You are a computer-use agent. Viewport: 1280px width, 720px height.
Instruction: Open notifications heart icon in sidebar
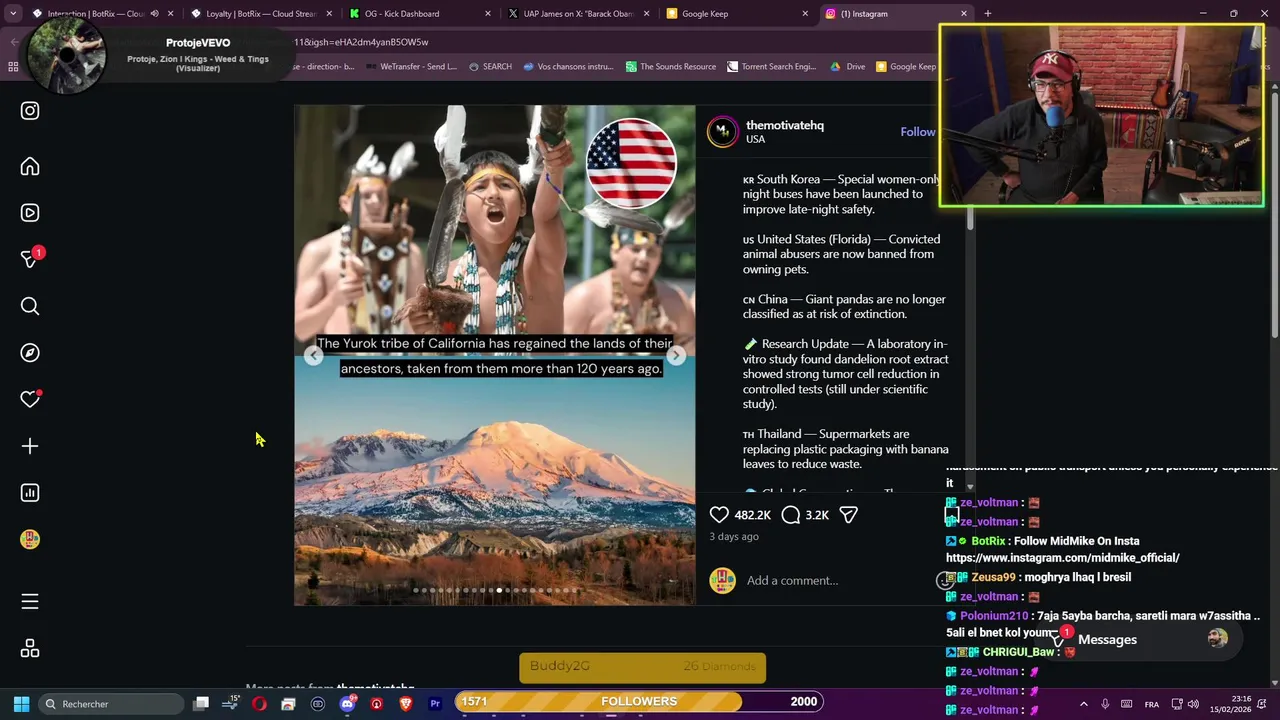pos(30,399)
